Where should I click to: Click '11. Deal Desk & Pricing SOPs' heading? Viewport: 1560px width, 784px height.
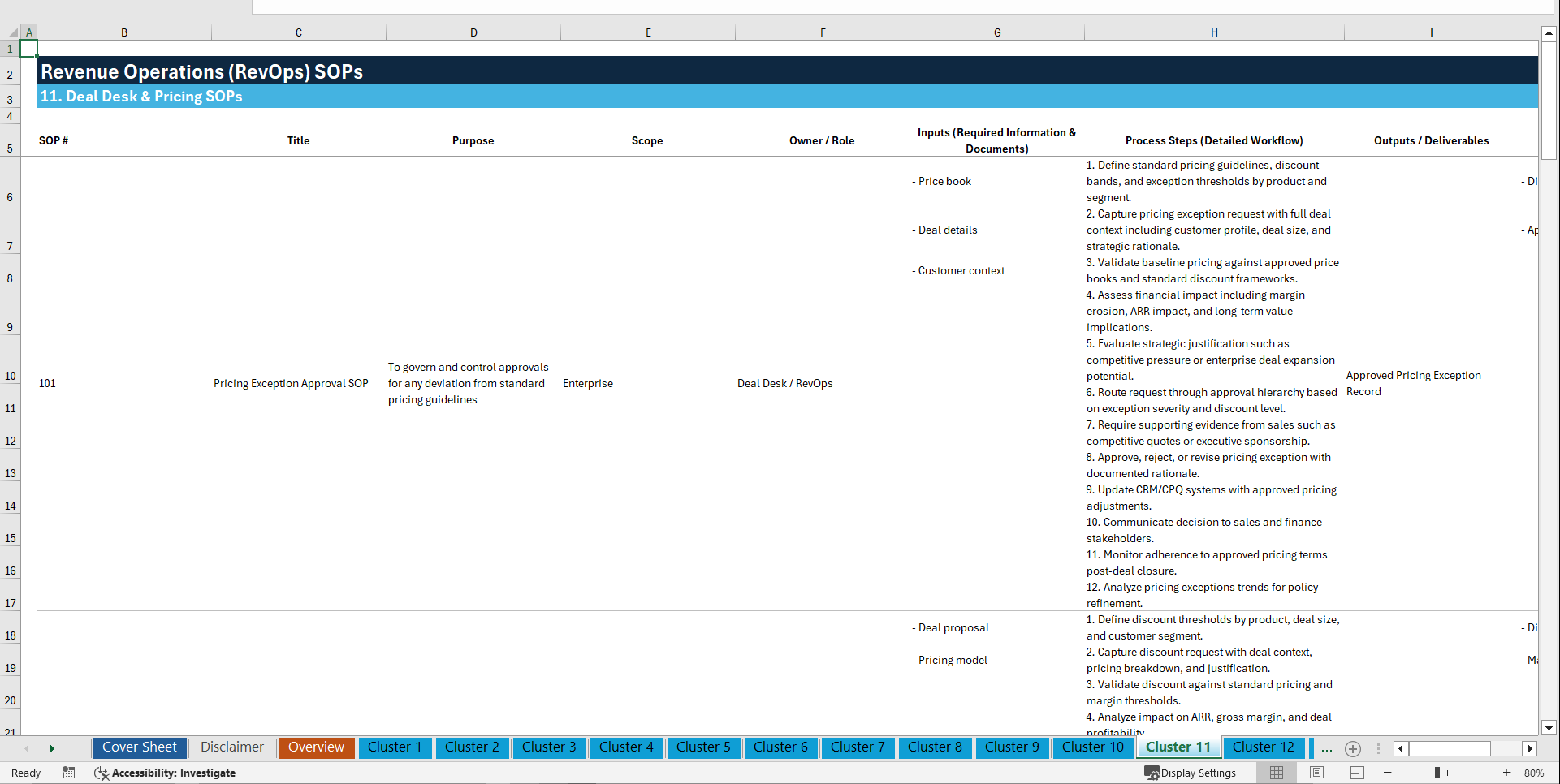(x=141, y=97)
